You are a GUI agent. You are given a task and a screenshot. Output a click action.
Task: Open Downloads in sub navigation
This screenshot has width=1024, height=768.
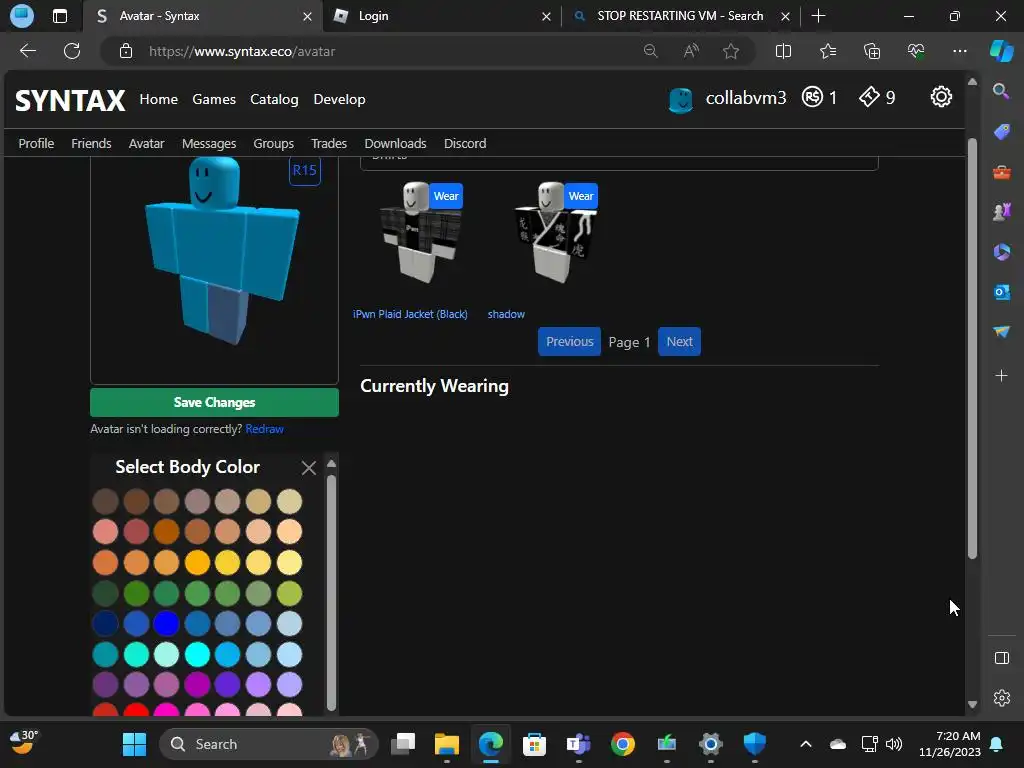click(395, 143)
